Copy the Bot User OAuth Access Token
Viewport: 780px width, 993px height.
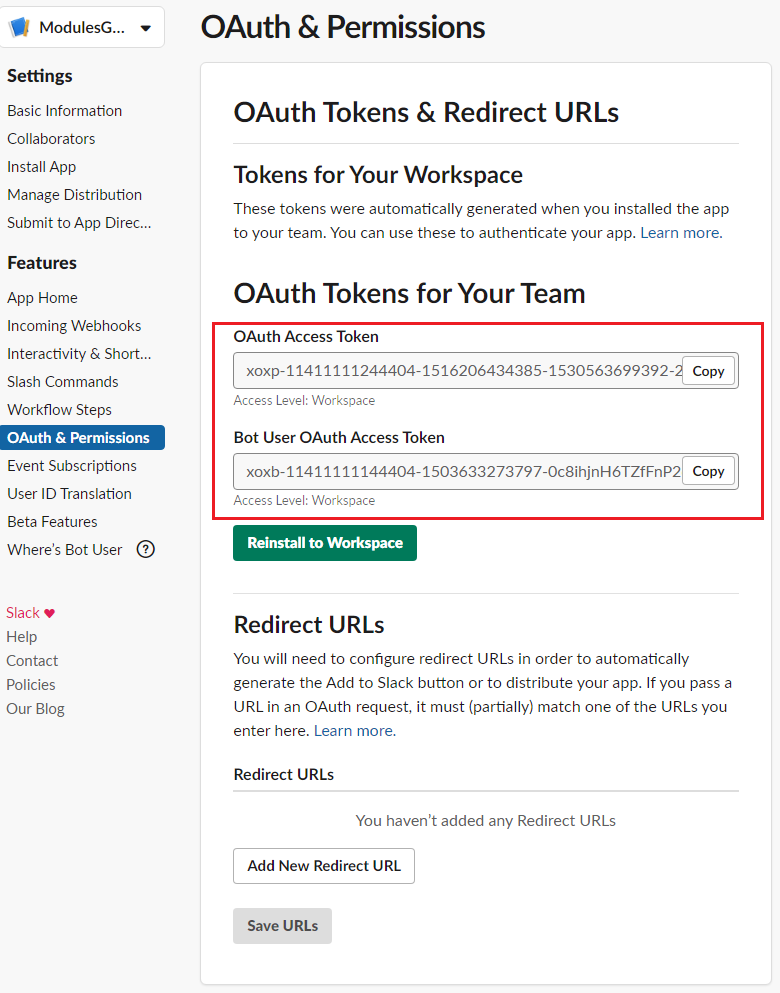[x=708, y=471]
